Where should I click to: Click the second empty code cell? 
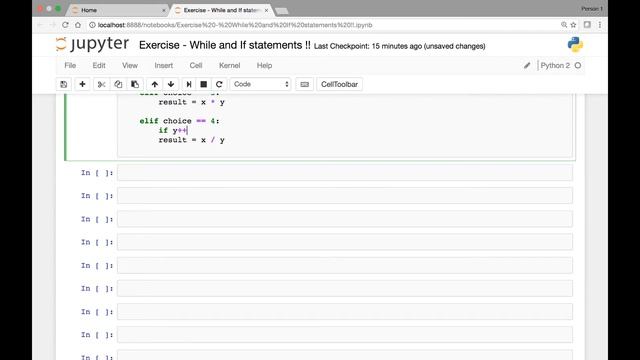345,196
